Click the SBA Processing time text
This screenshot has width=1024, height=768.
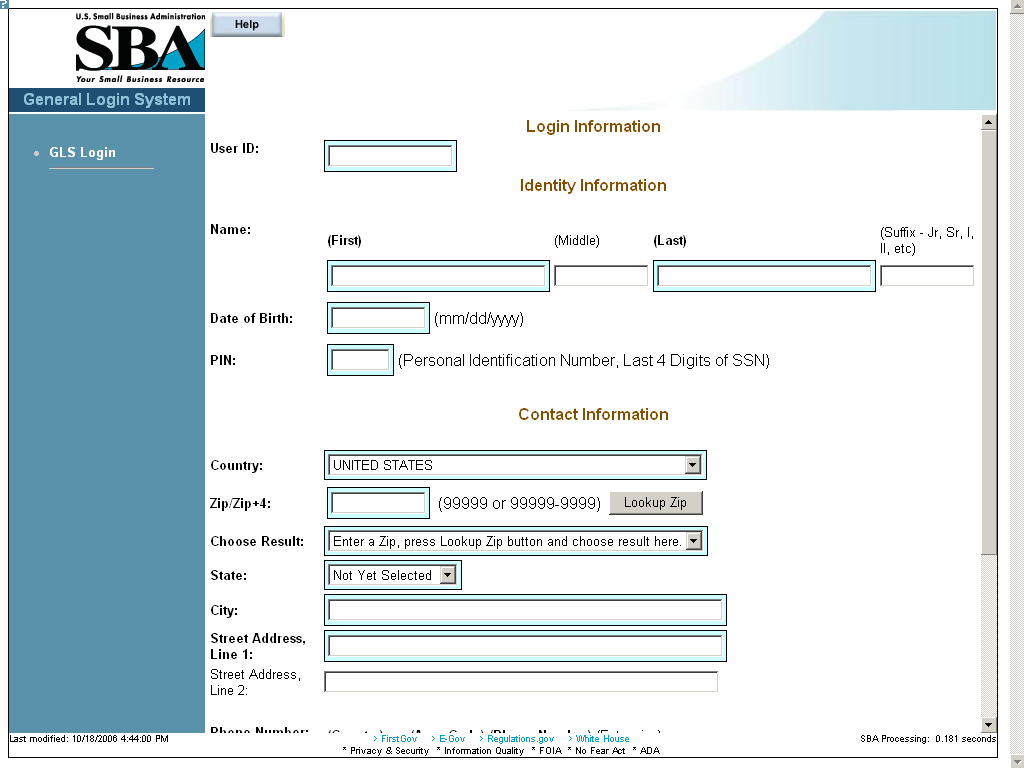(928, 739)
